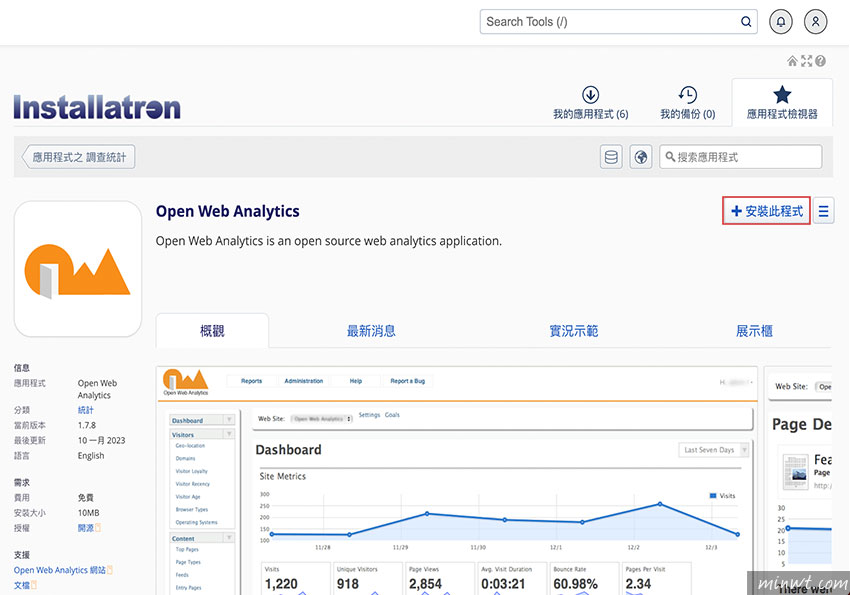Toggle fullscreen with the expand arrows icon
The width and height of the screenshot is (850, 595).
tap(807, 61)
